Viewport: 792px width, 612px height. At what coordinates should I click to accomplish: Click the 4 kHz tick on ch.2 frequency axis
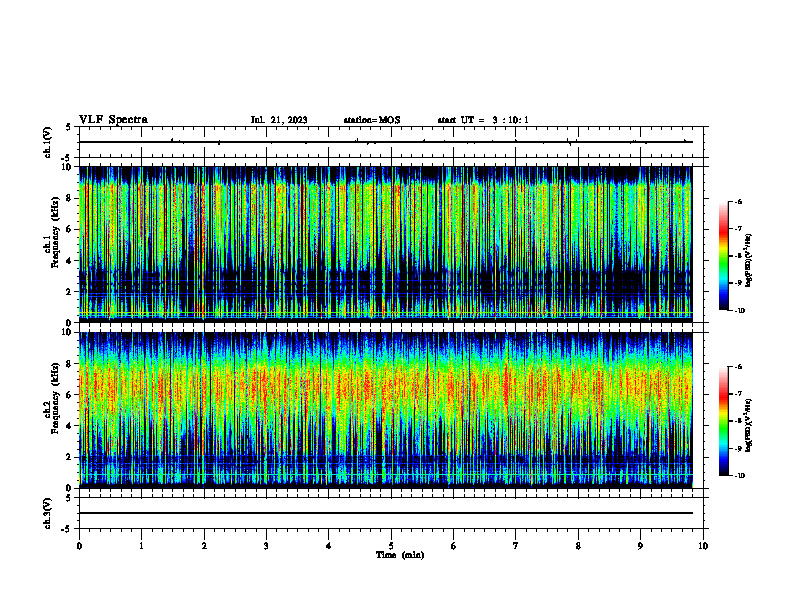[x=70, y=426]
